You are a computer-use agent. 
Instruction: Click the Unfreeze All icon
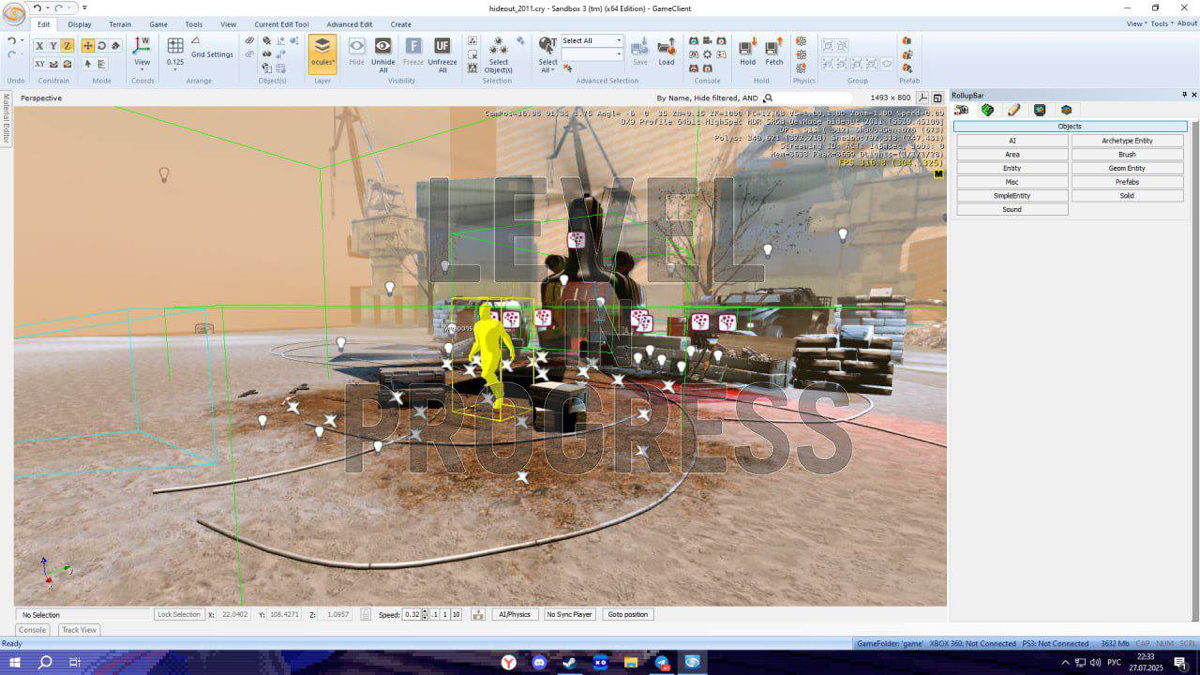point(442,46)
